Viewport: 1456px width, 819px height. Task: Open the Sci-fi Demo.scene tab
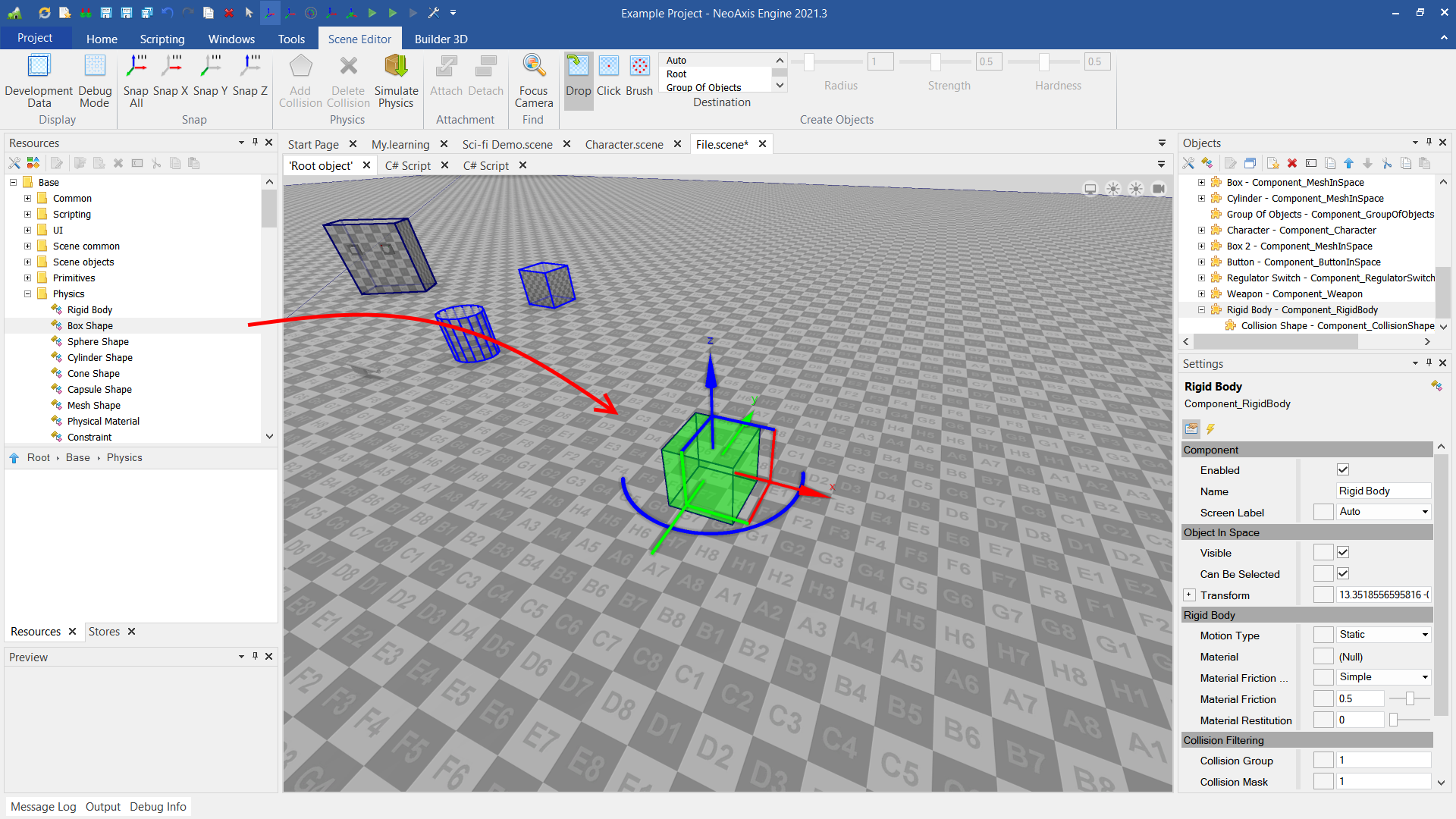coord(507,144)
